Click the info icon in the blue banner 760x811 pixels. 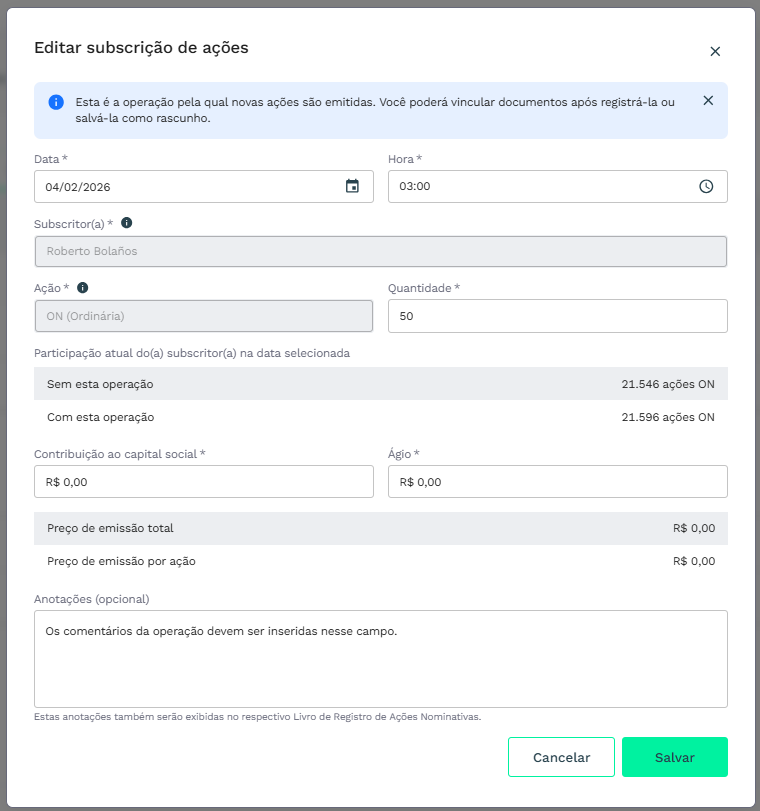point(56,103)
